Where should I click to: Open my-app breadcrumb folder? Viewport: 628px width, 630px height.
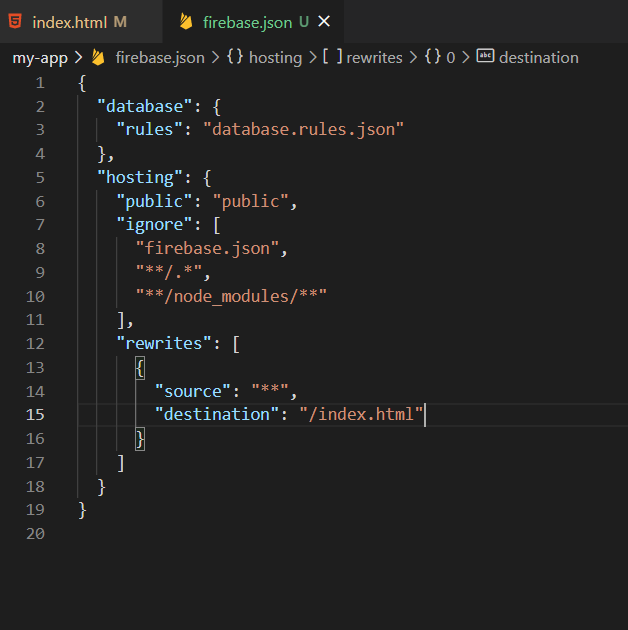click(40, 58)
